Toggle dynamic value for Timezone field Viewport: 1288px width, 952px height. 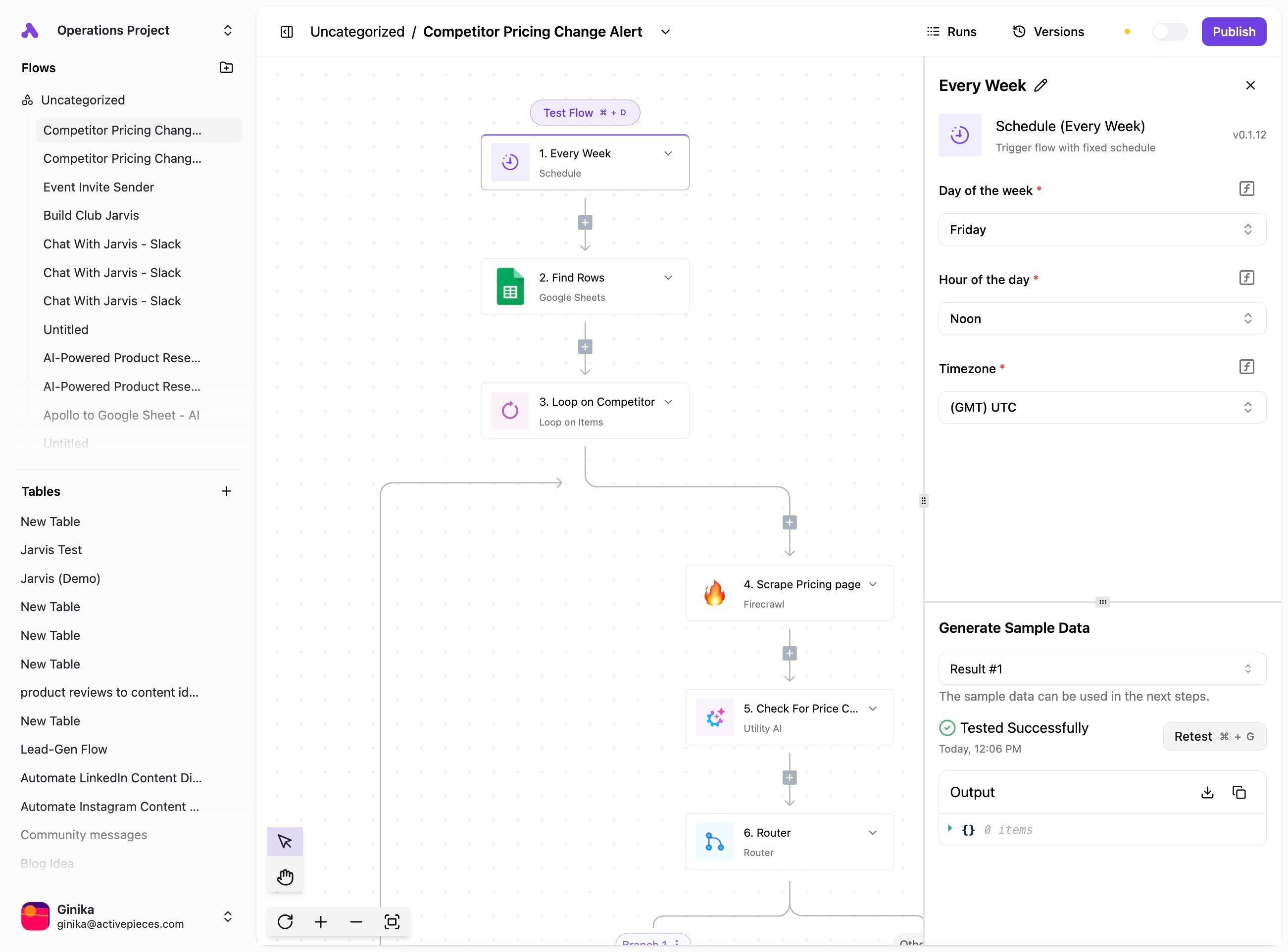[1246, 367]
